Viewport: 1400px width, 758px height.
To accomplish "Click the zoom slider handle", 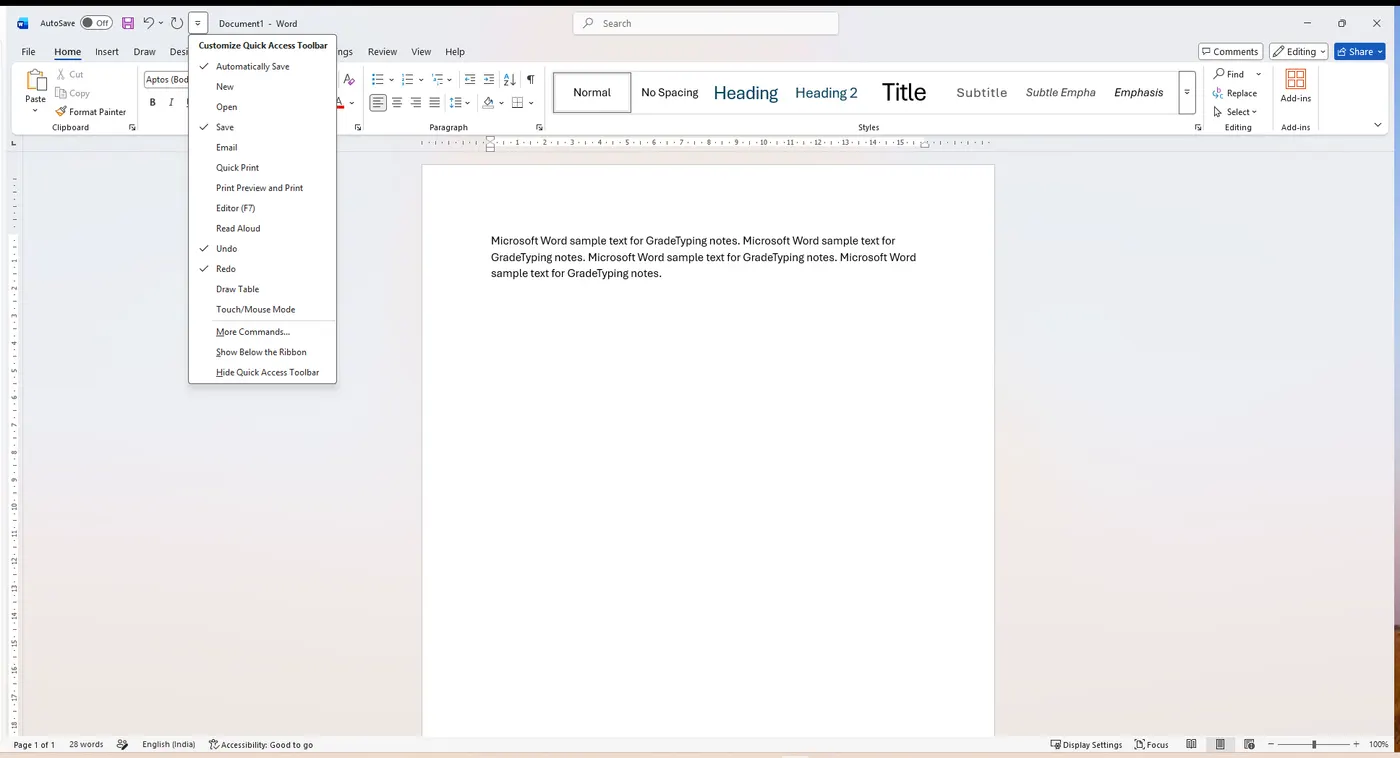I will click(x=1314, y=744).
